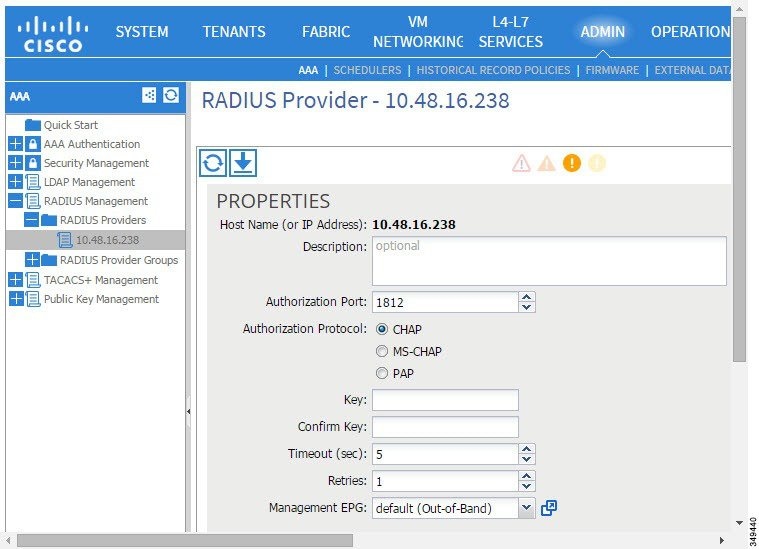The image size is (759, 549).
Task: Decrease the Timeout seconds value
Action: point(527,459)
